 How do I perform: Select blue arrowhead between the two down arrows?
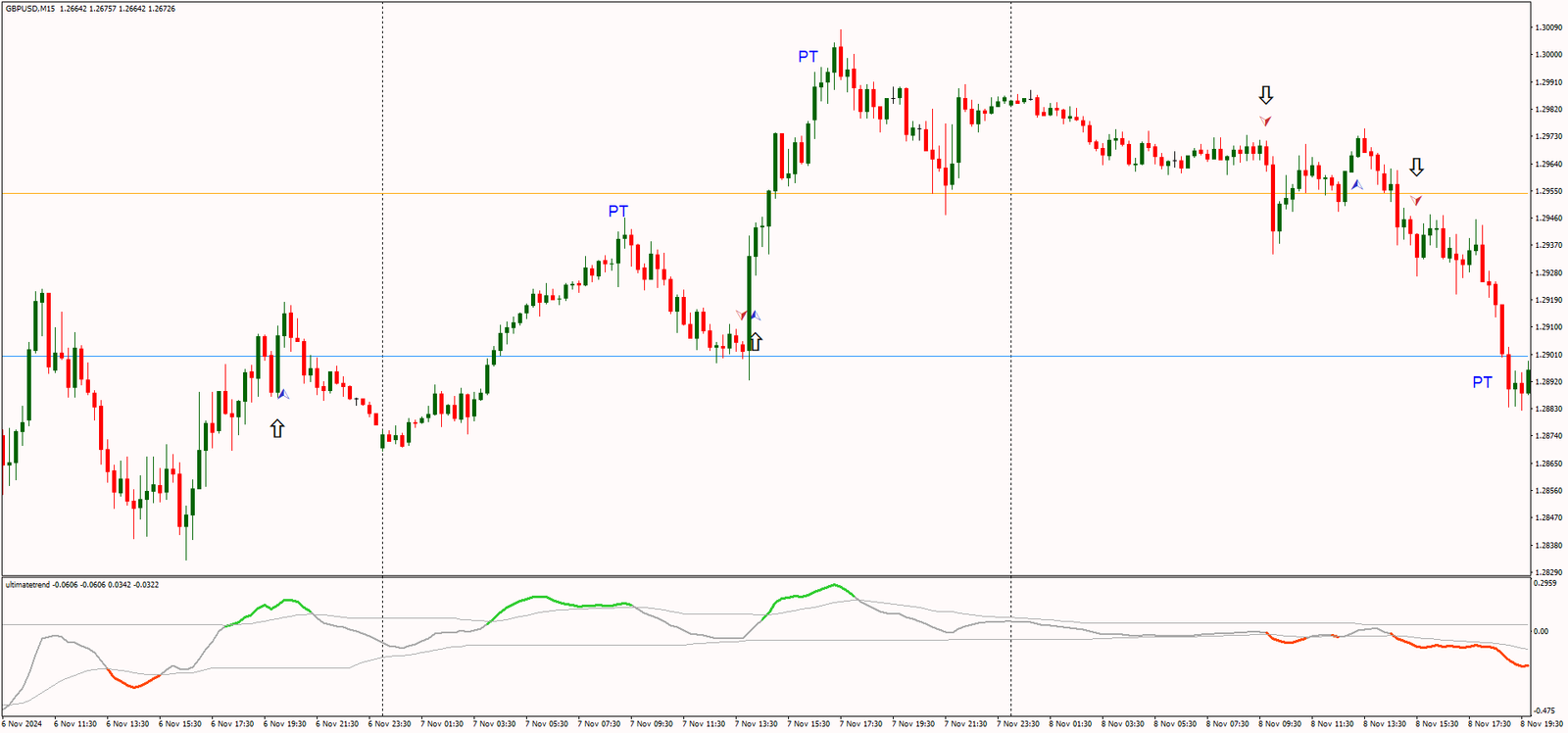point(1356,184)
